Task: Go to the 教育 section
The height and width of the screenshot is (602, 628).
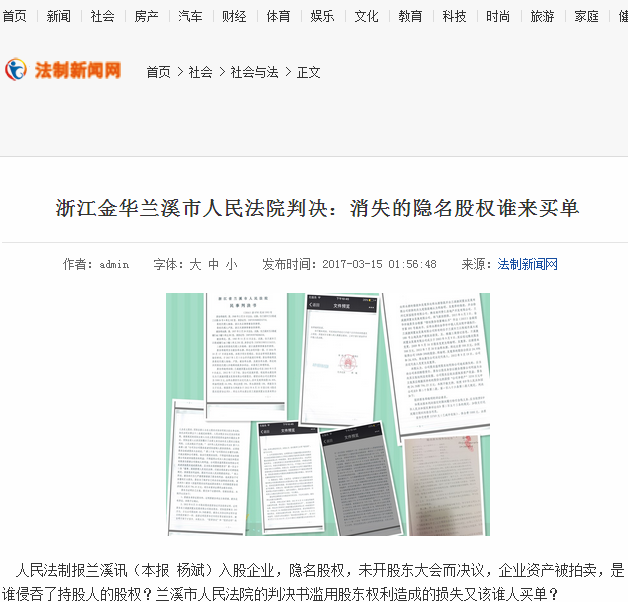Action: 410,16
